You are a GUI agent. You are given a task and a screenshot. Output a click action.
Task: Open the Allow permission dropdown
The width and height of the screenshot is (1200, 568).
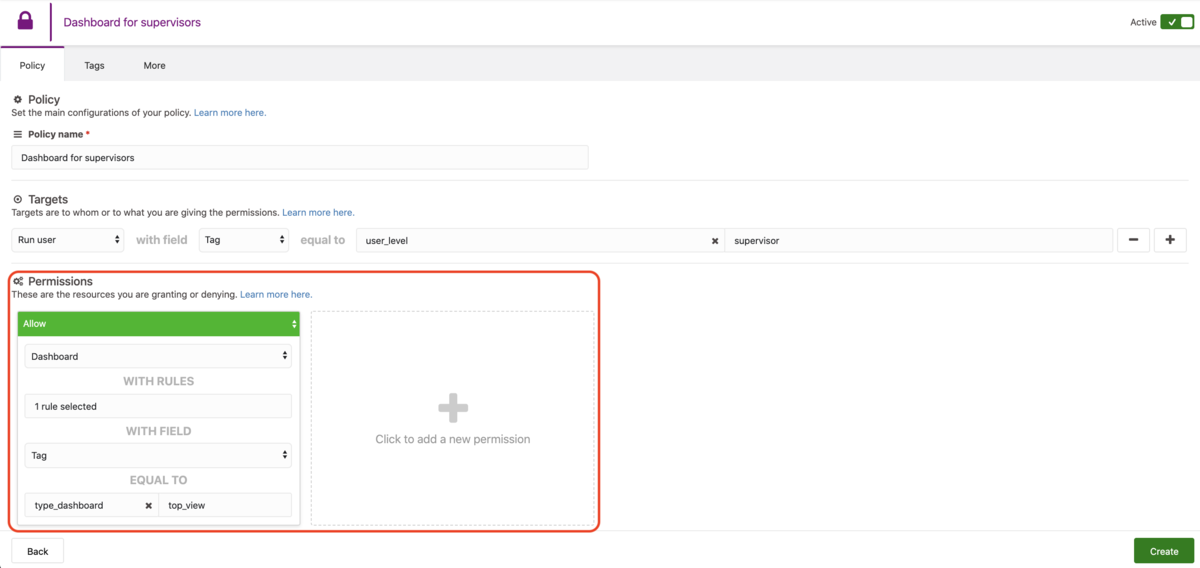[158, 323]
